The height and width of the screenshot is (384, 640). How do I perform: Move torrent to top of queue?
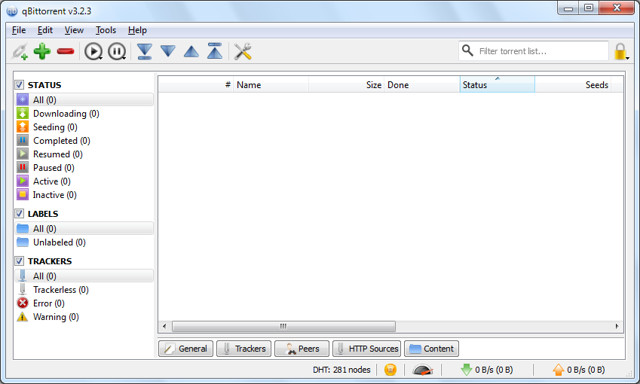pyautogui.click(x=215, y=51)
